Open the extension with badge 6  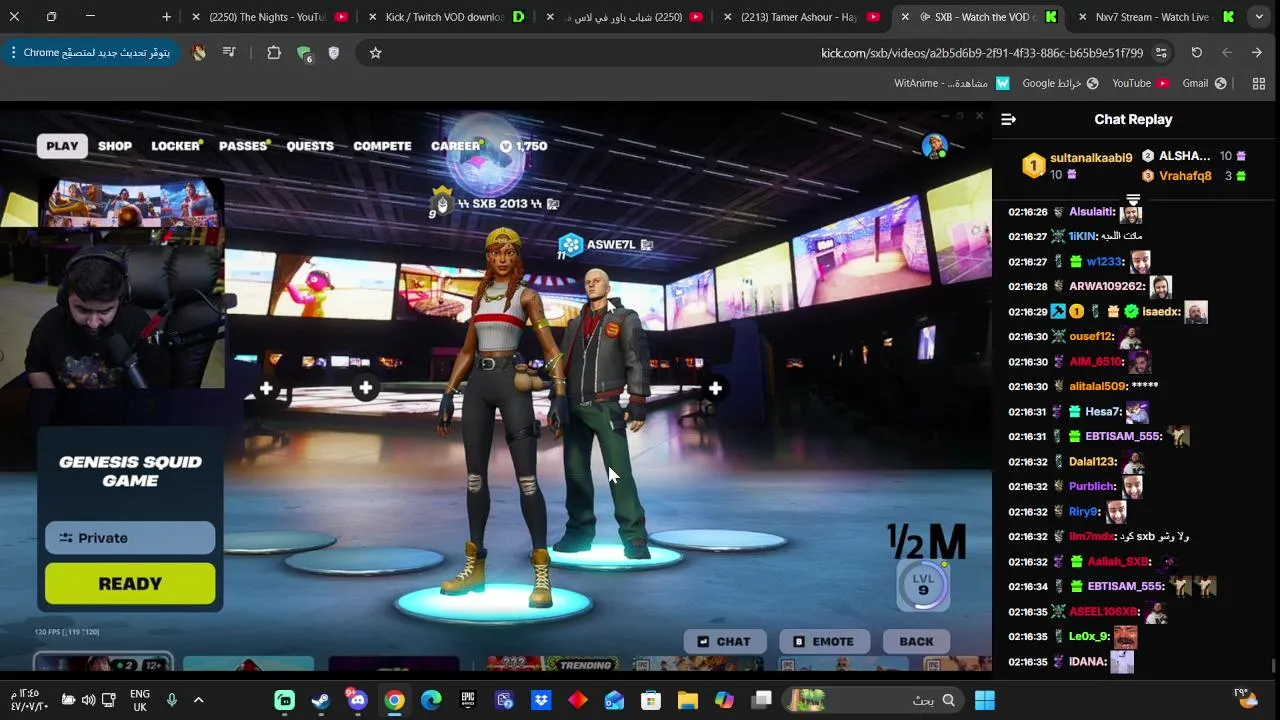click(x=304, y=53)
